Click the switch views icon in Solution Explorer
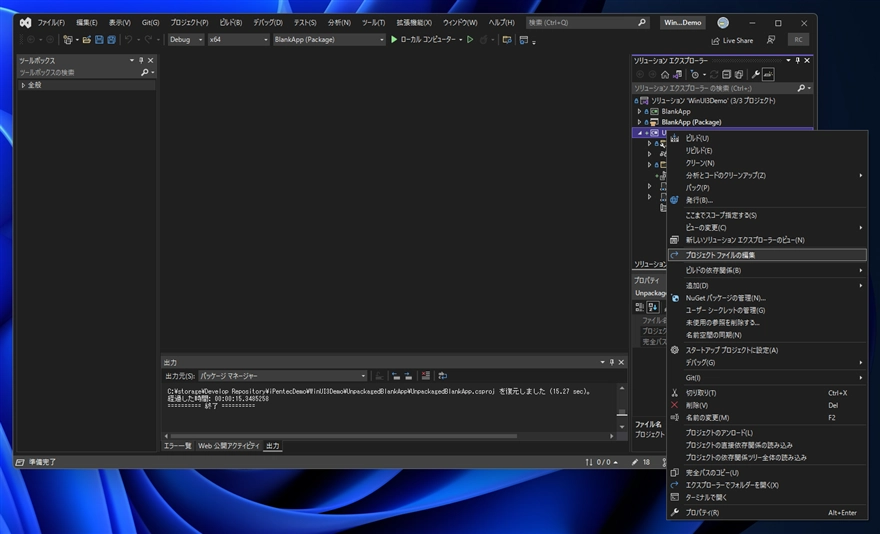This screenshot has height=534, width=880. coord(677,74)
